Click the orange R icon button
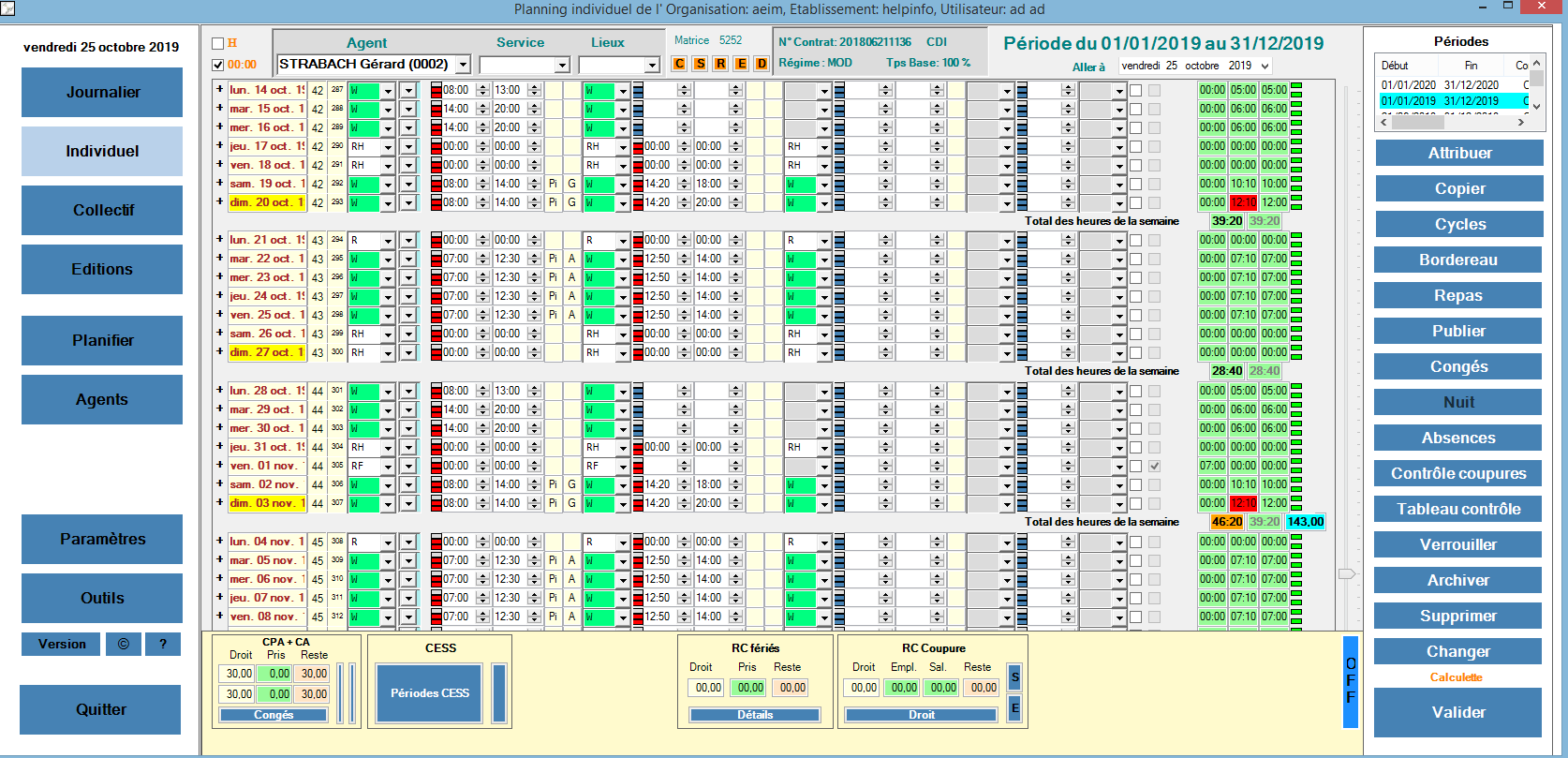This screenshot has height=758, width=1568. pos(720,64)
